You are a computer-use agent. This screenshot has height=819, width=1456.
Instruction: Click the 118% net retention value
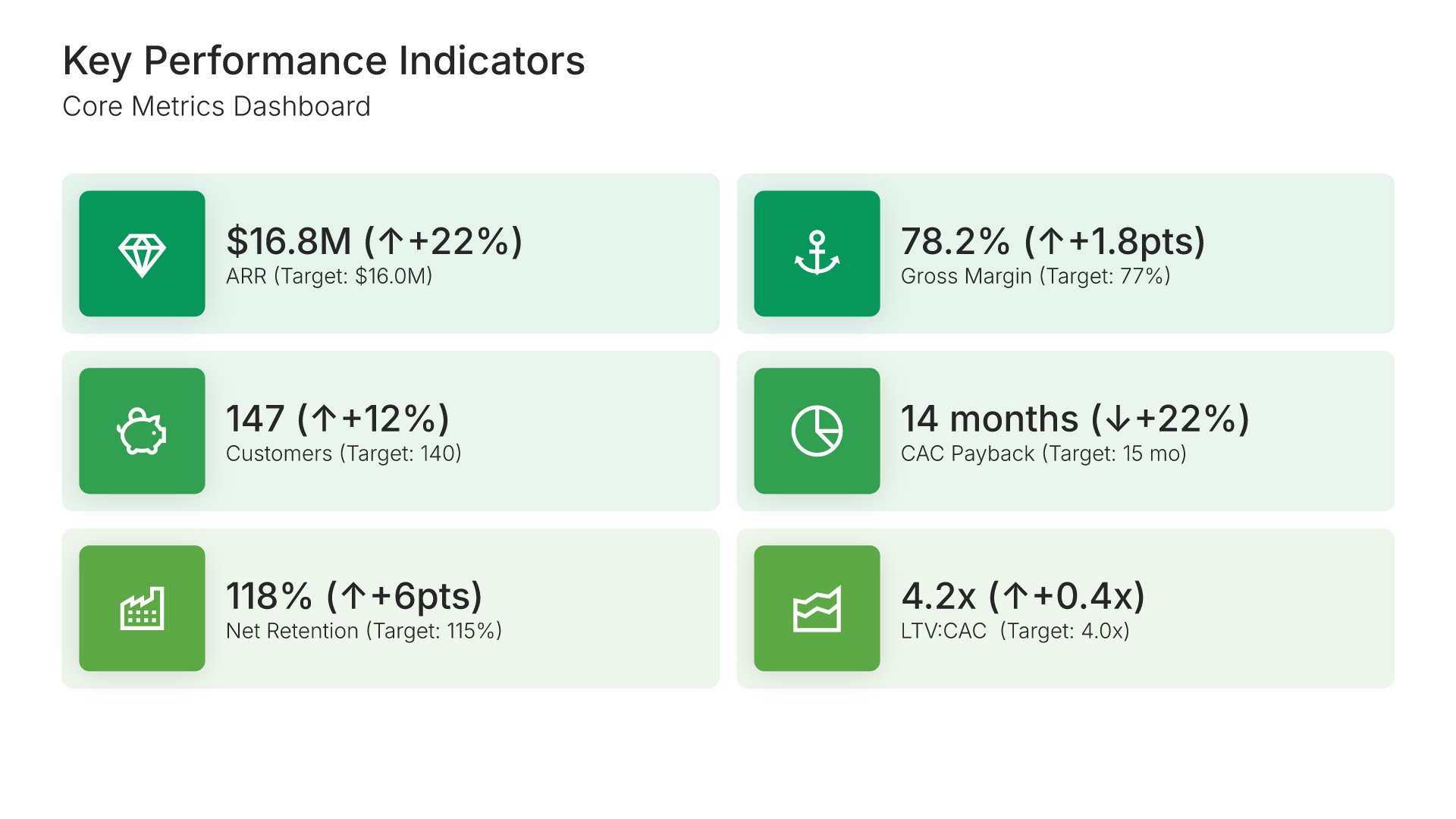pyautogui.click(x=354, y=596)
